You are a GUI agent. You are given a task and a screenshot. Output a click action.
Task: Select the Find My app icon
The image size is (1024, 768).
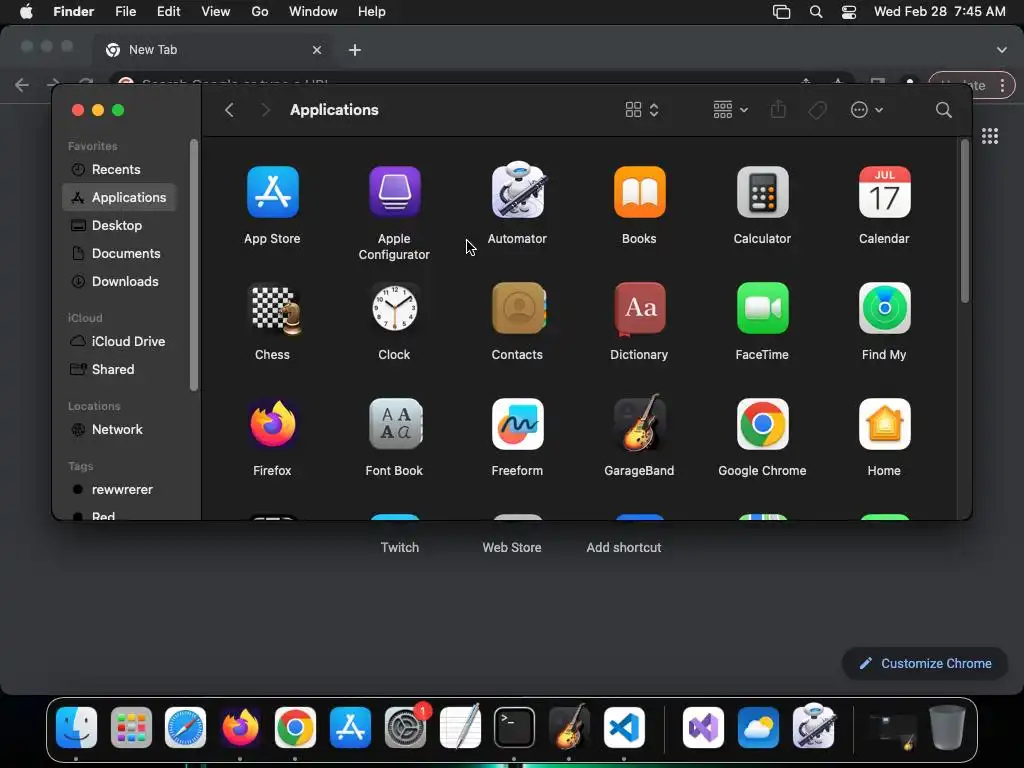coord(884,308)
